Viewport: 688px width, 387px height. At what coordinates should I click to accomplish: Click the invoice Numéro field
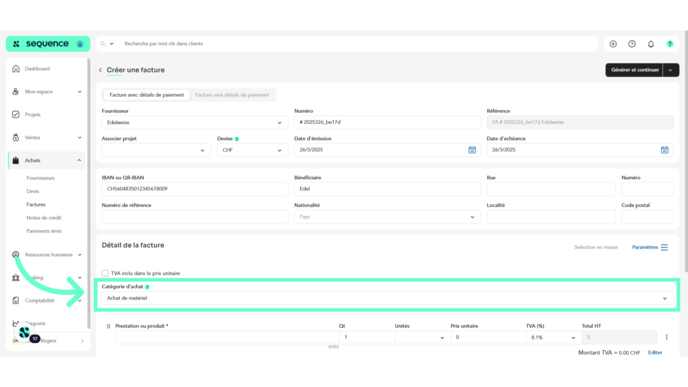[387, 122]
